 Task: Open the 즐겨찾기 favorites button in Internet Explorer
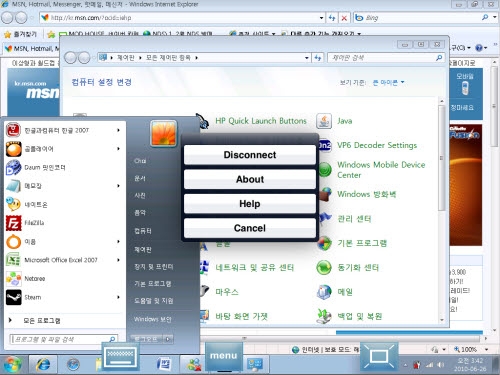point(21,34)
